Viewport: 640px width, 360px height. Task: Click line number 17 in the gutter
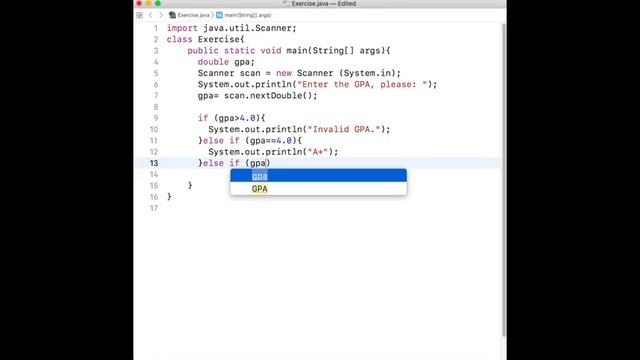(x=153, y=208)
